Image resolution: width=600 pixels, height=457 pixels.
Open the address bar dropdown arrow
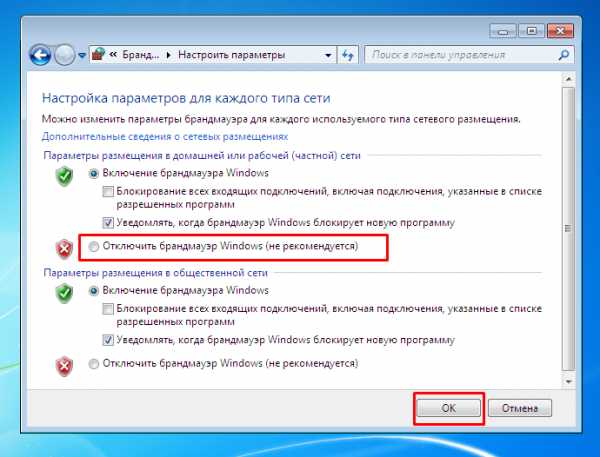(327, 53)
